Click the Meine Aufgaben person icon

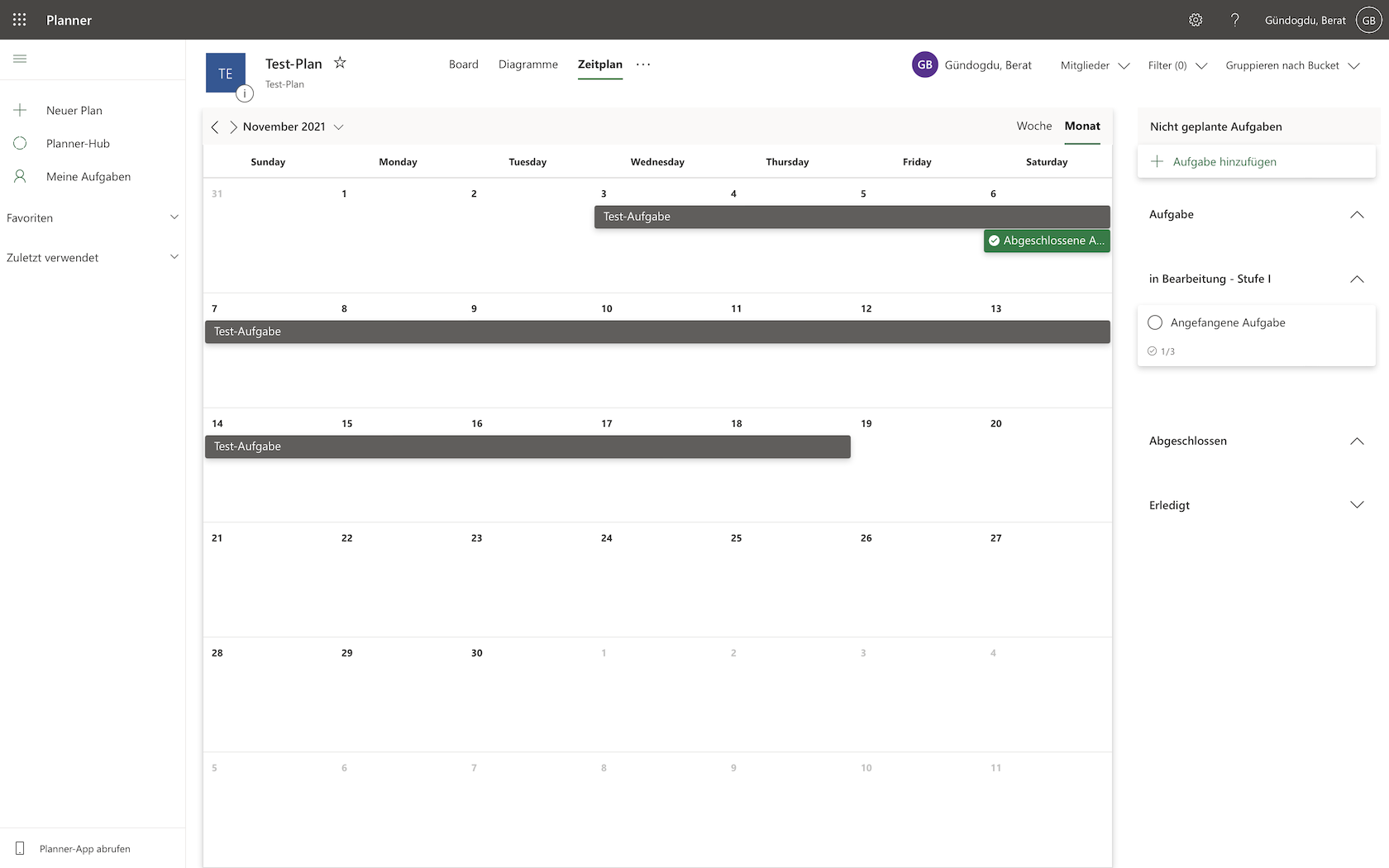click(x=20, y=176)
